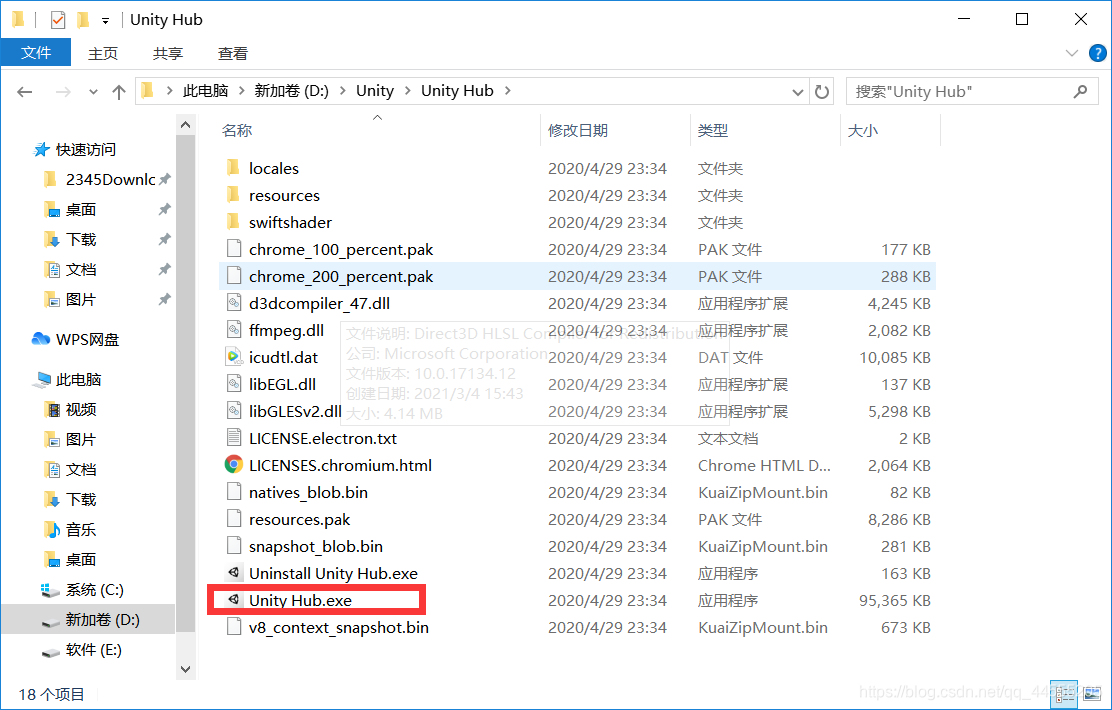
Task: Open Explorer help question mark
Action: point(1097,53)
